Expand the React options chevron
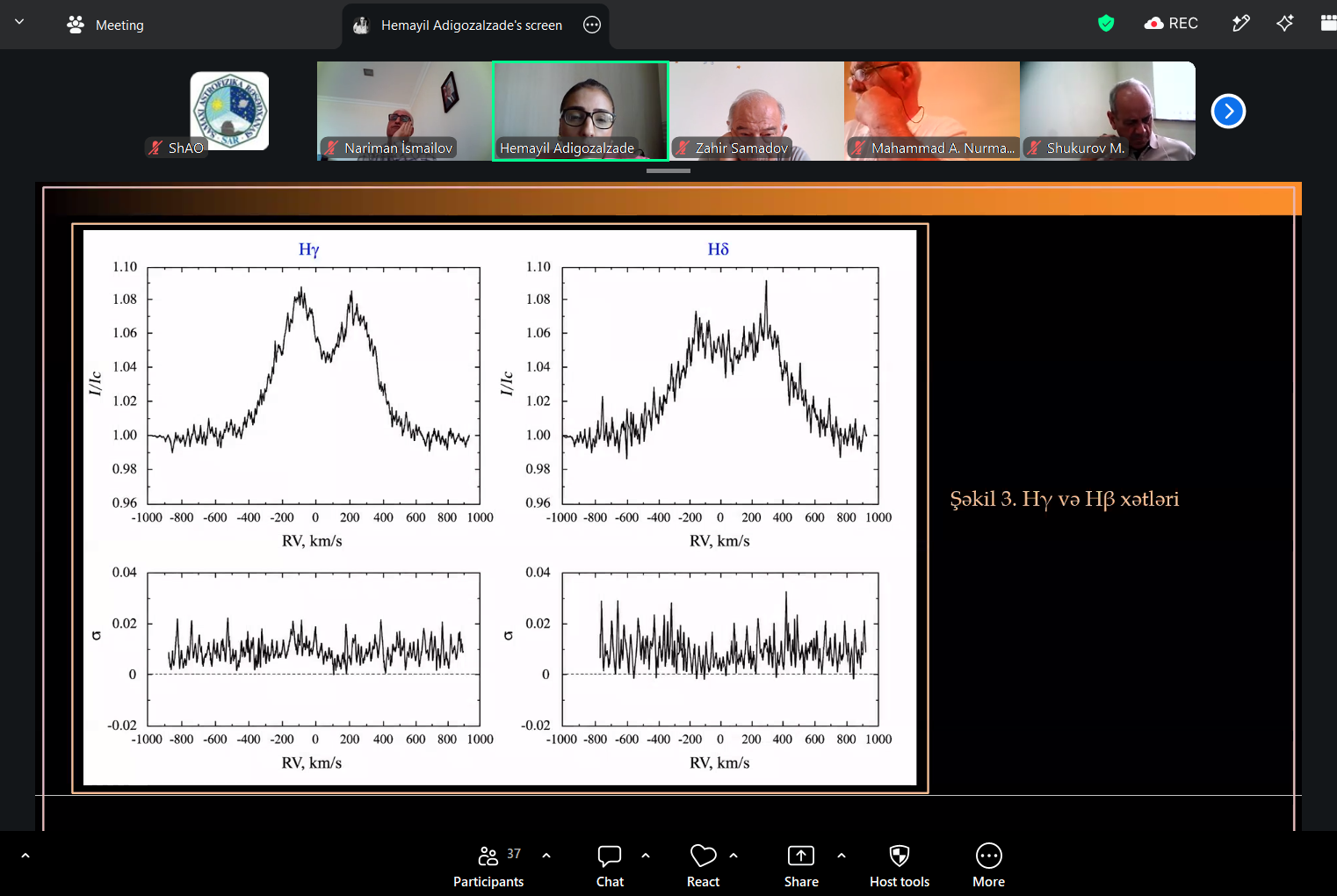This screenshot has height=896, width=1337. pos(734,855)
